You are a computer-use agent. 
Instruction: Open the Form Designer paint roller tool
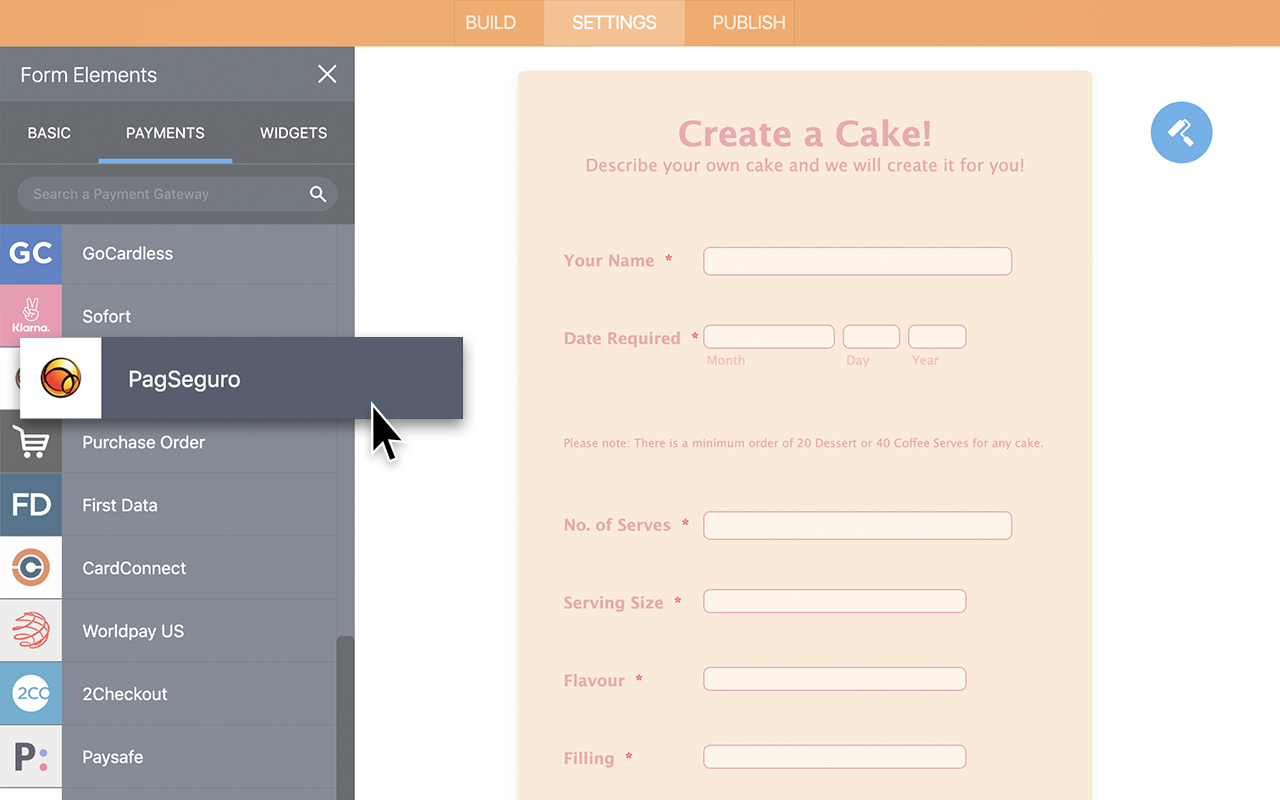1181,132
